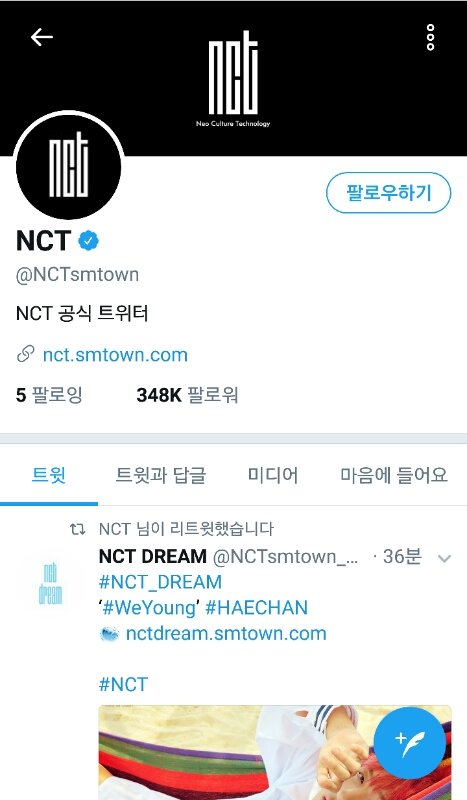The image size is (467, 800).
Task: Switch to the 미디어 tab
Action: [x=273, y=476]
